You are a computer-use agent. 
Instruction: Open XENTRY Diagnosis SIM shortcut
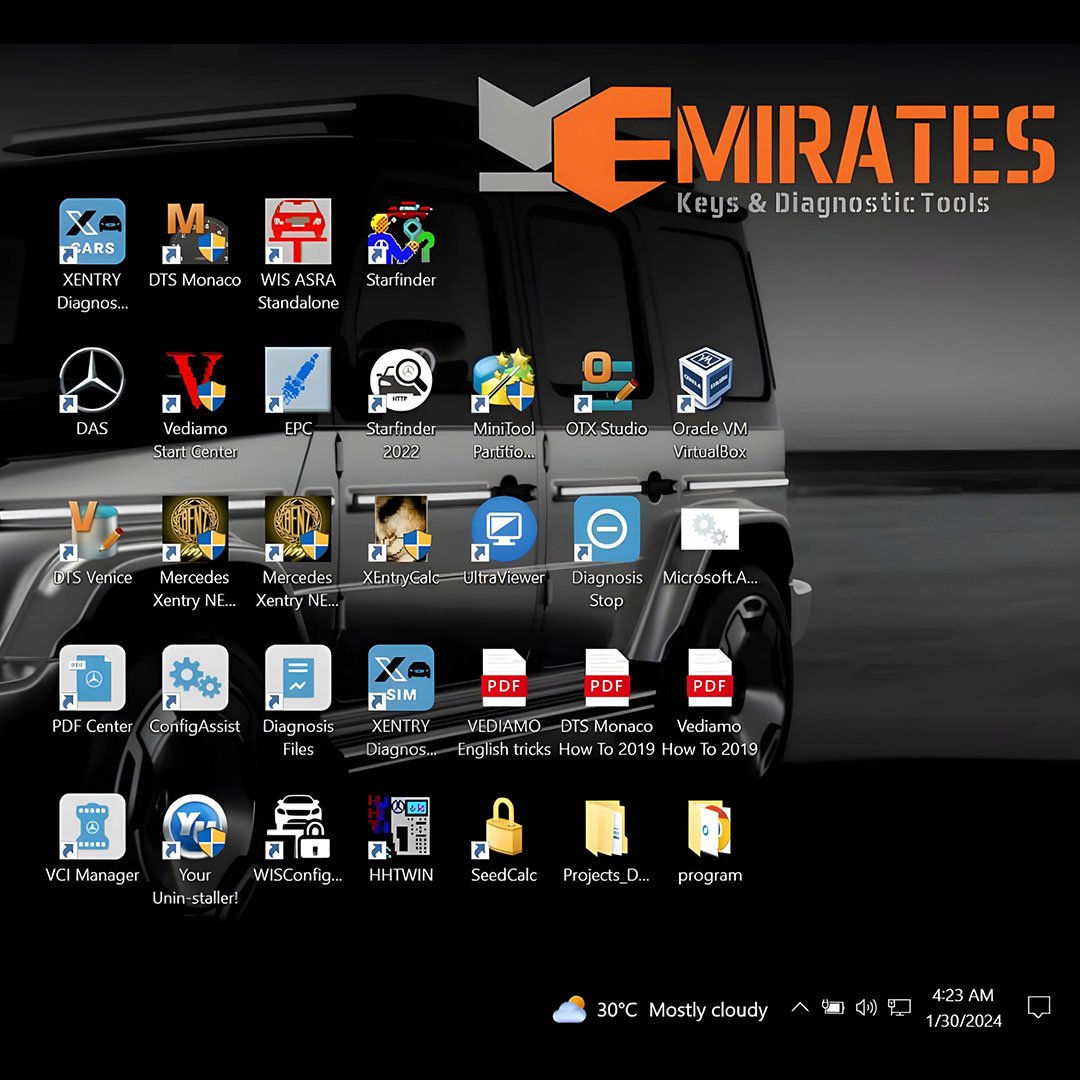pyautogui.click(x=401, y=678)
